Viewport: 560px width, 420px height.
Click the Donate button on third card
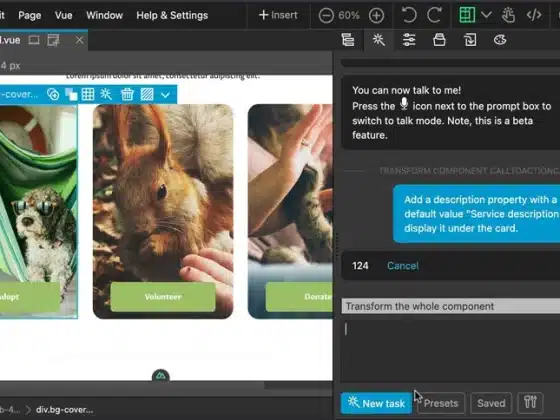tap(299, 296)
